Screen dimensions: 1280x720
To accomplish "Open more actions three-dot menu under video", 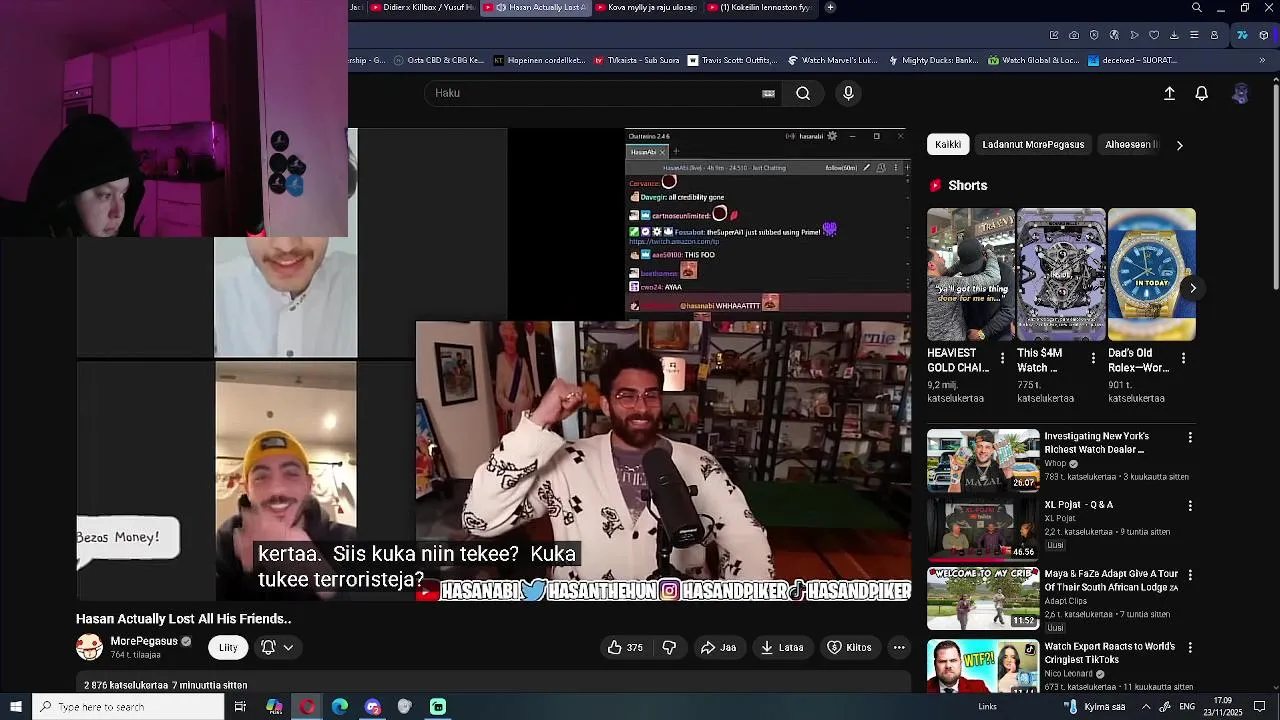I will coord(899,647).
